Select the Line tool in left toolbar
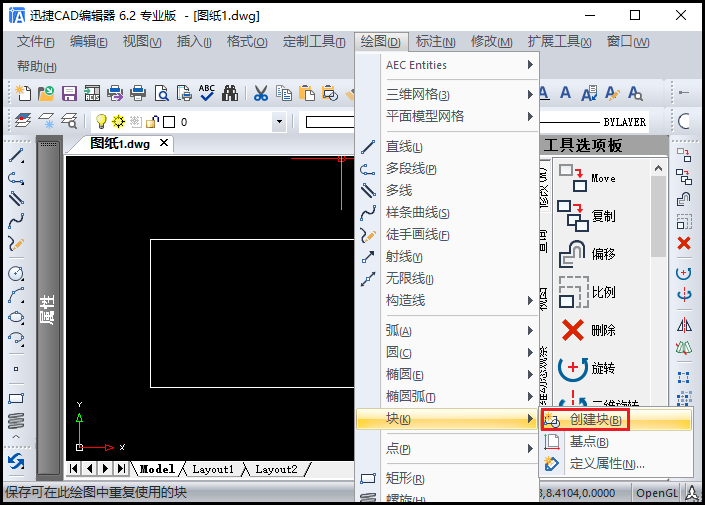Image resolution: width=705 pixels, height=505 pixels. click(16, 156)
